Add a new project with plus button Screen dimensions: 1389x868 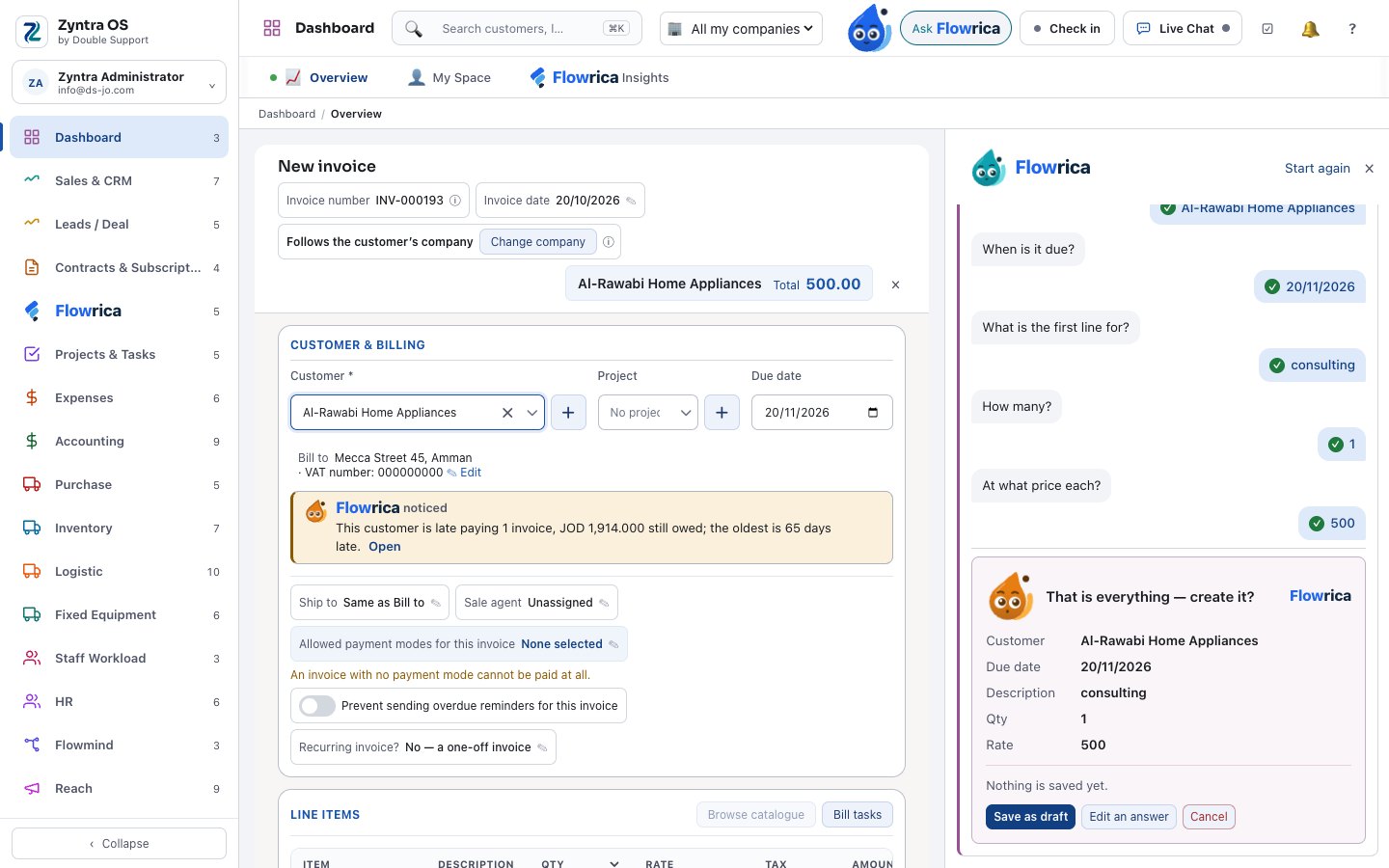[722, 413]
